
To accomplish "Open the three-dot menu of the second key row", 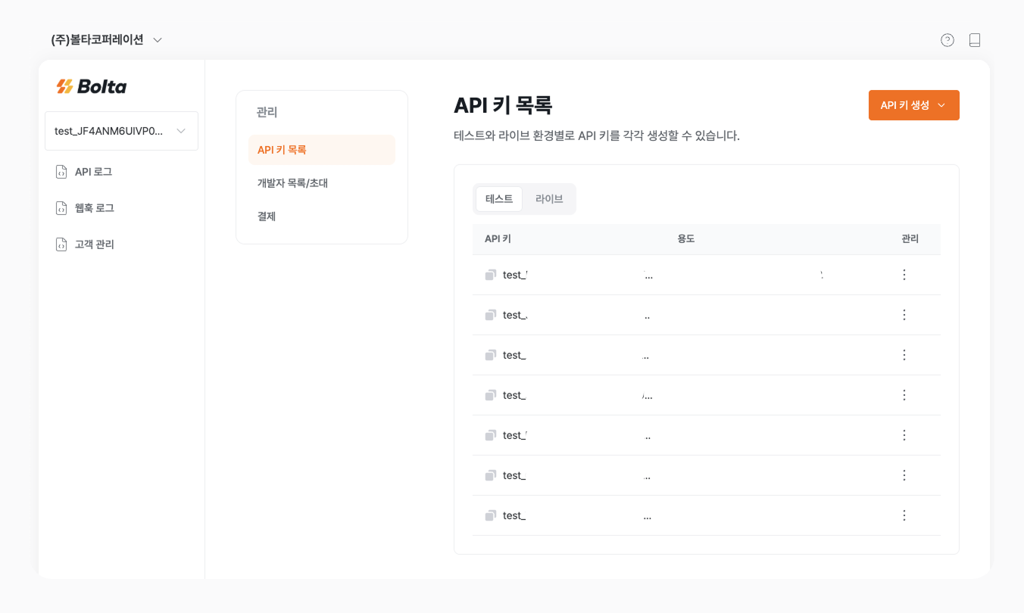I will 904,315.
